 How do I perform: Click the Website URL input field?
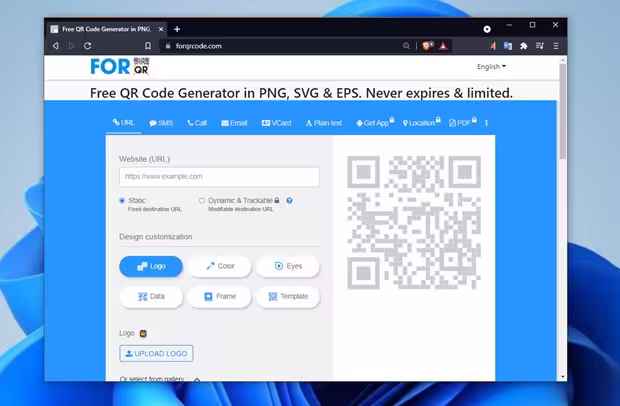(219, 177)
